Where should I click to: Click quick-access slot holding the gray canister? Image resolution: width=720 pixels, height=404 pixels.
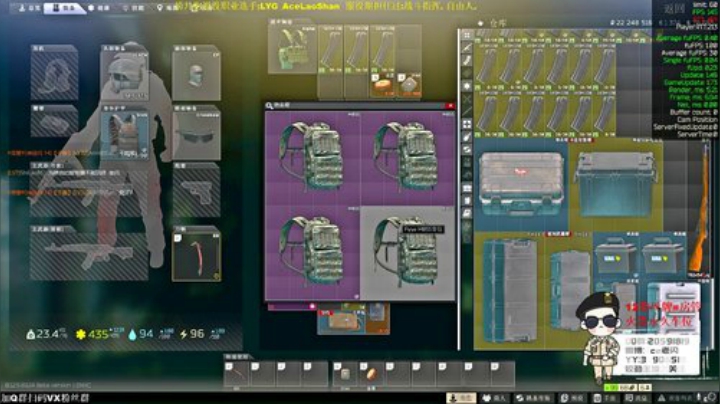345,374
